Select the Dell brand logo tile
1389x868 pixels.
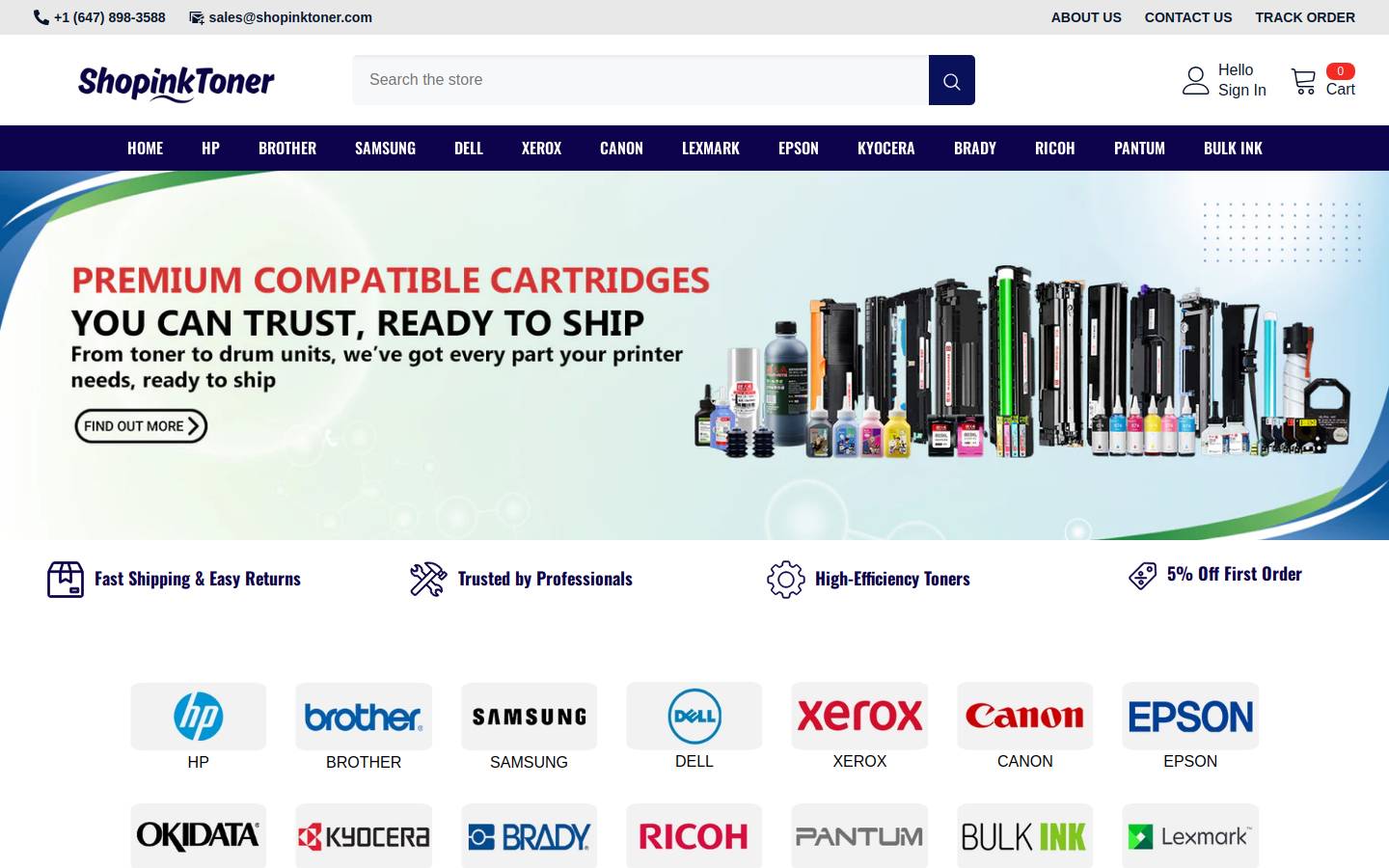[694, 717]
